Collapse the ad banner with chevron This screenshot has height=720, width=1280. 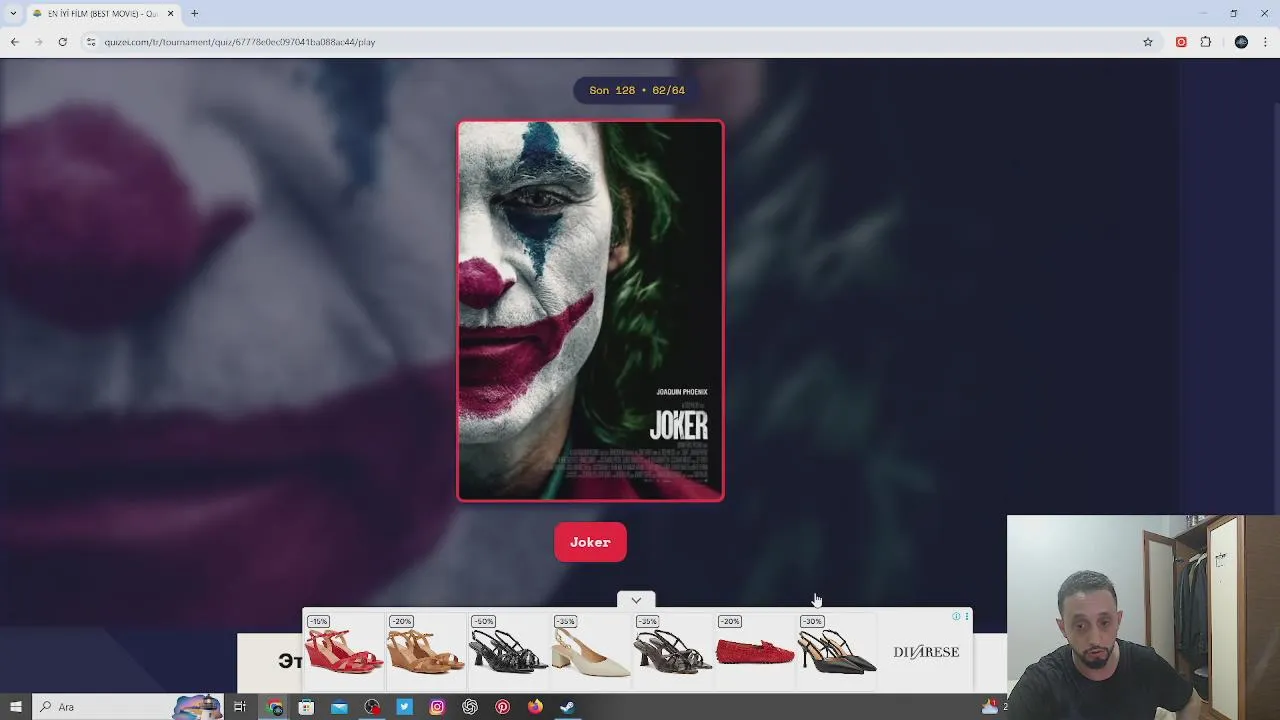pyautogui.click(x=636, y=600)
